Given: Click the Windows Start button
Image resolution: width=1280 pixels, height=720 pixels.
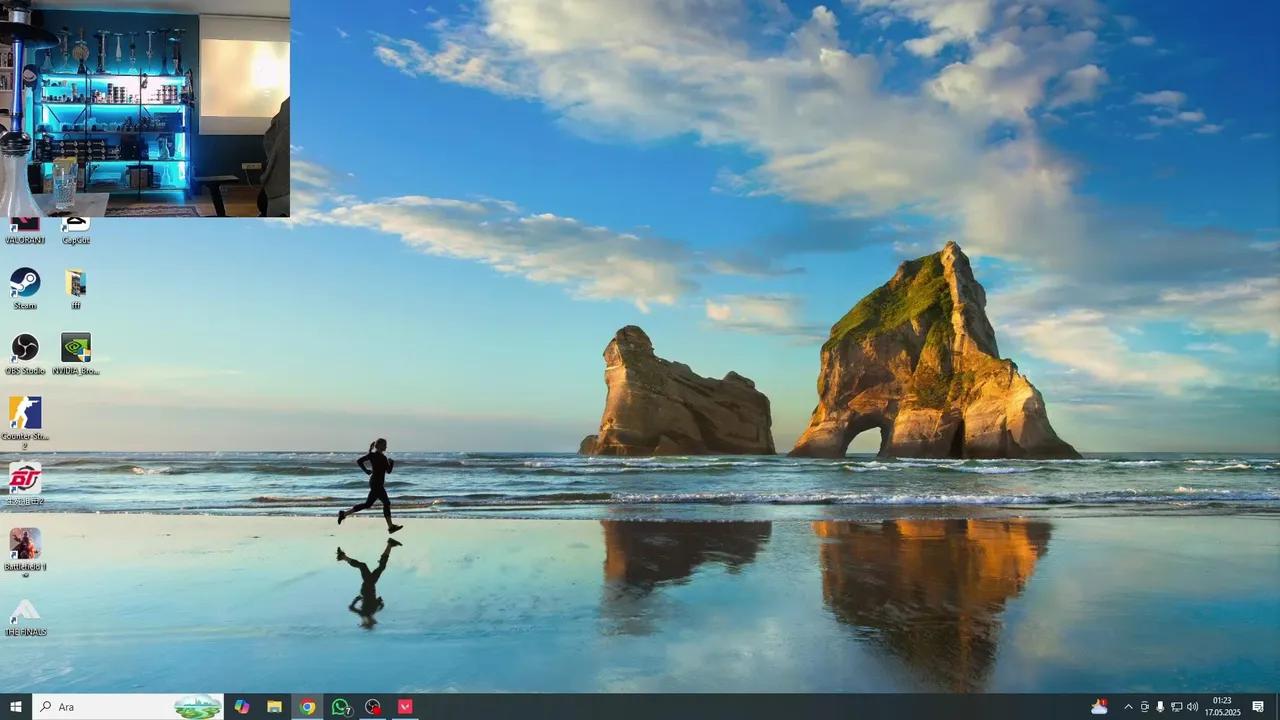Looking at the screenshot, I should (15, 707).
